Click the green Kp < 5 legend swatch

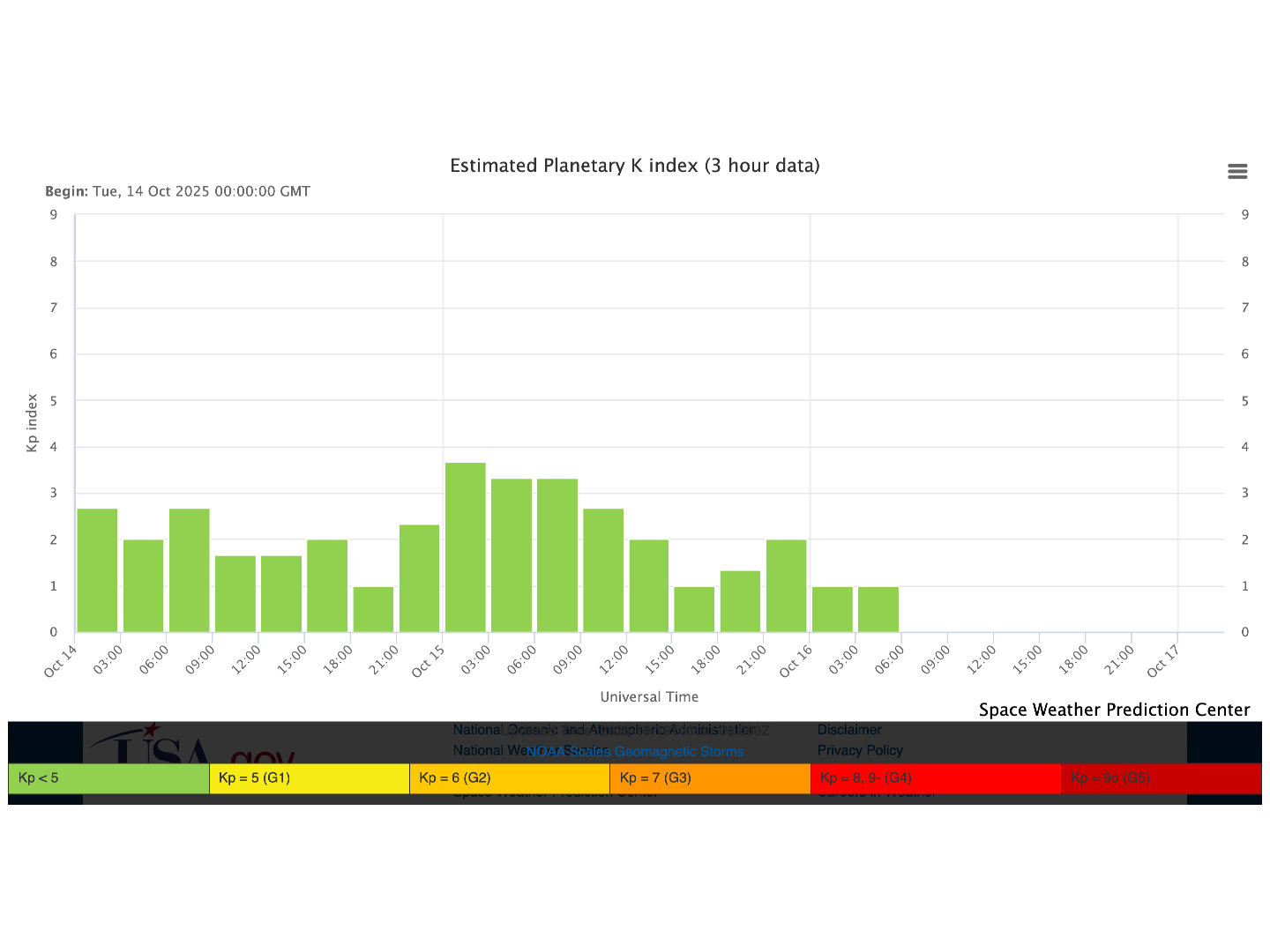pyautogui.click(x=108, y=778)
